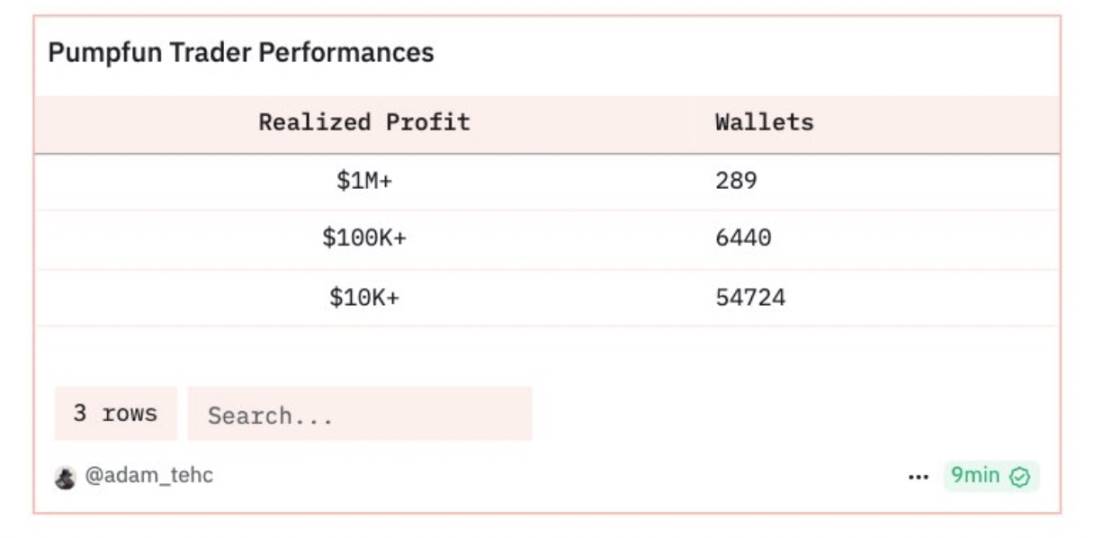Click the adam_tehc profile avatar
Screen dimensions: 1094x538
click(65, 478)
